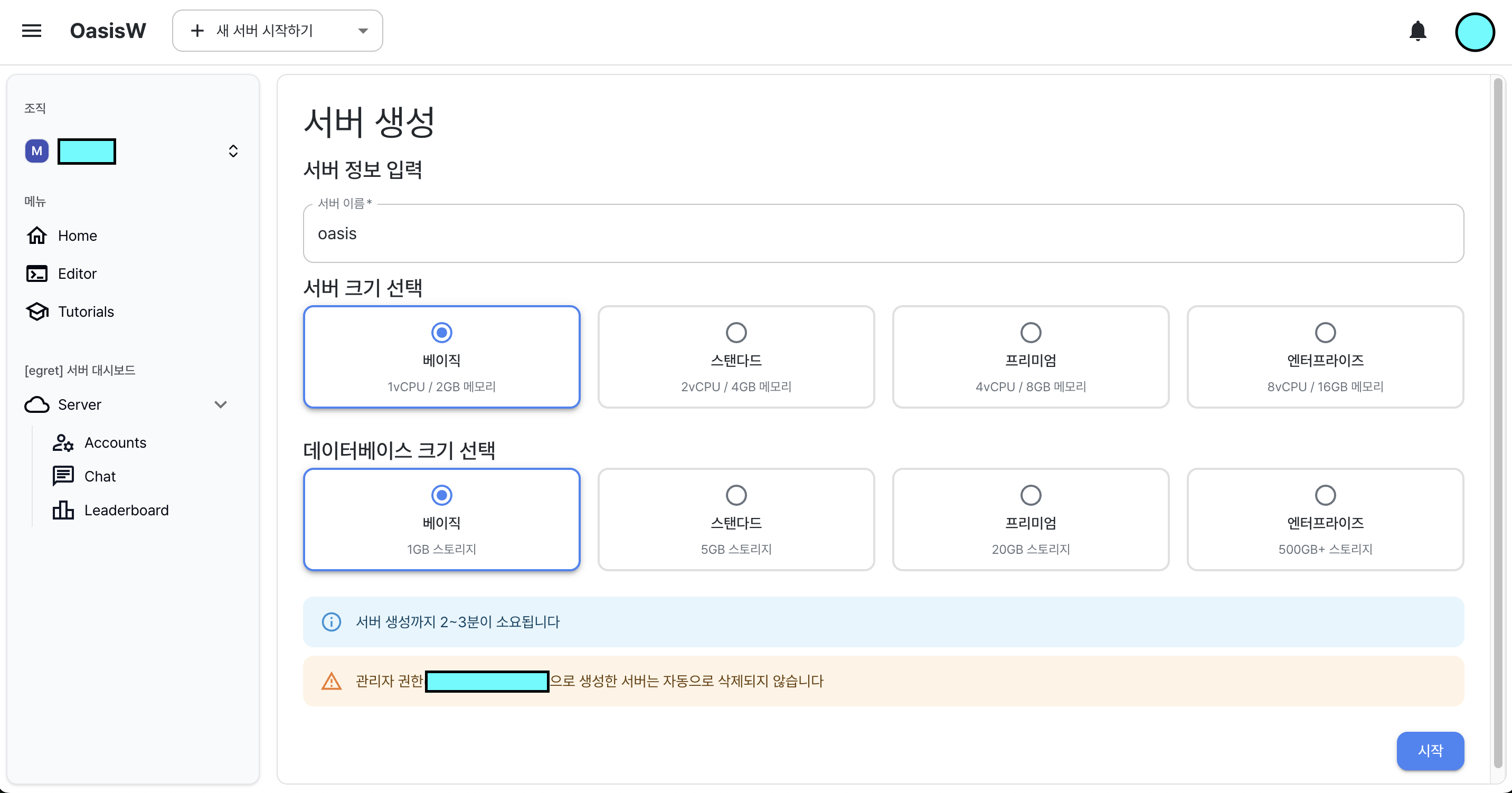Open the Editor terminal icon
Screen dimensions: 1512x793
click(36, 273)
